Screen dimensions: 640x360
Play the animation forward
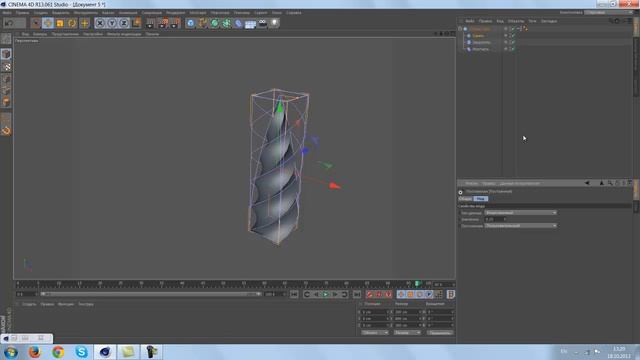pos(325,294)
